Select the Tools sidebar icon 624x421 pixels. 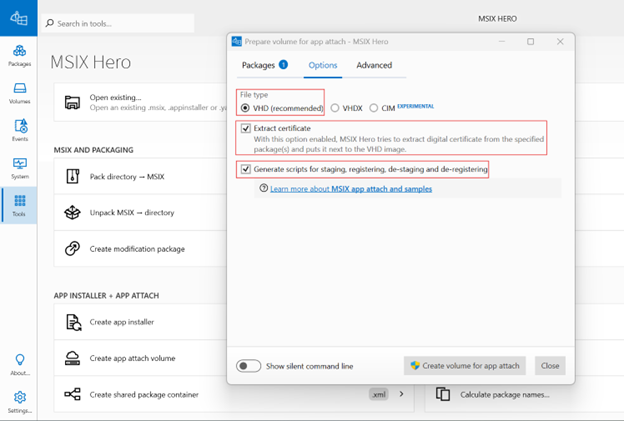click(x=19, y=203)
